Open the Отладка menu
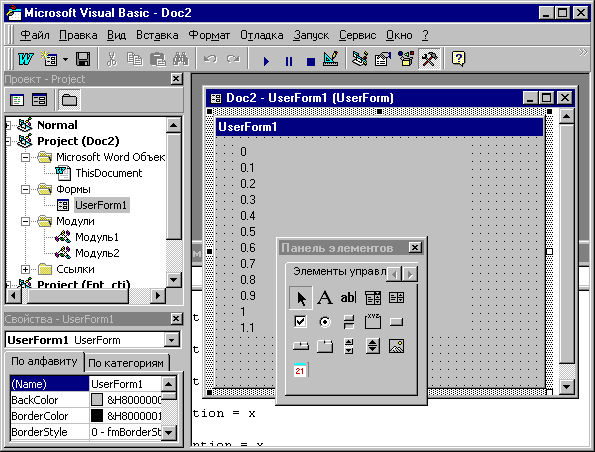 point(261,35)
